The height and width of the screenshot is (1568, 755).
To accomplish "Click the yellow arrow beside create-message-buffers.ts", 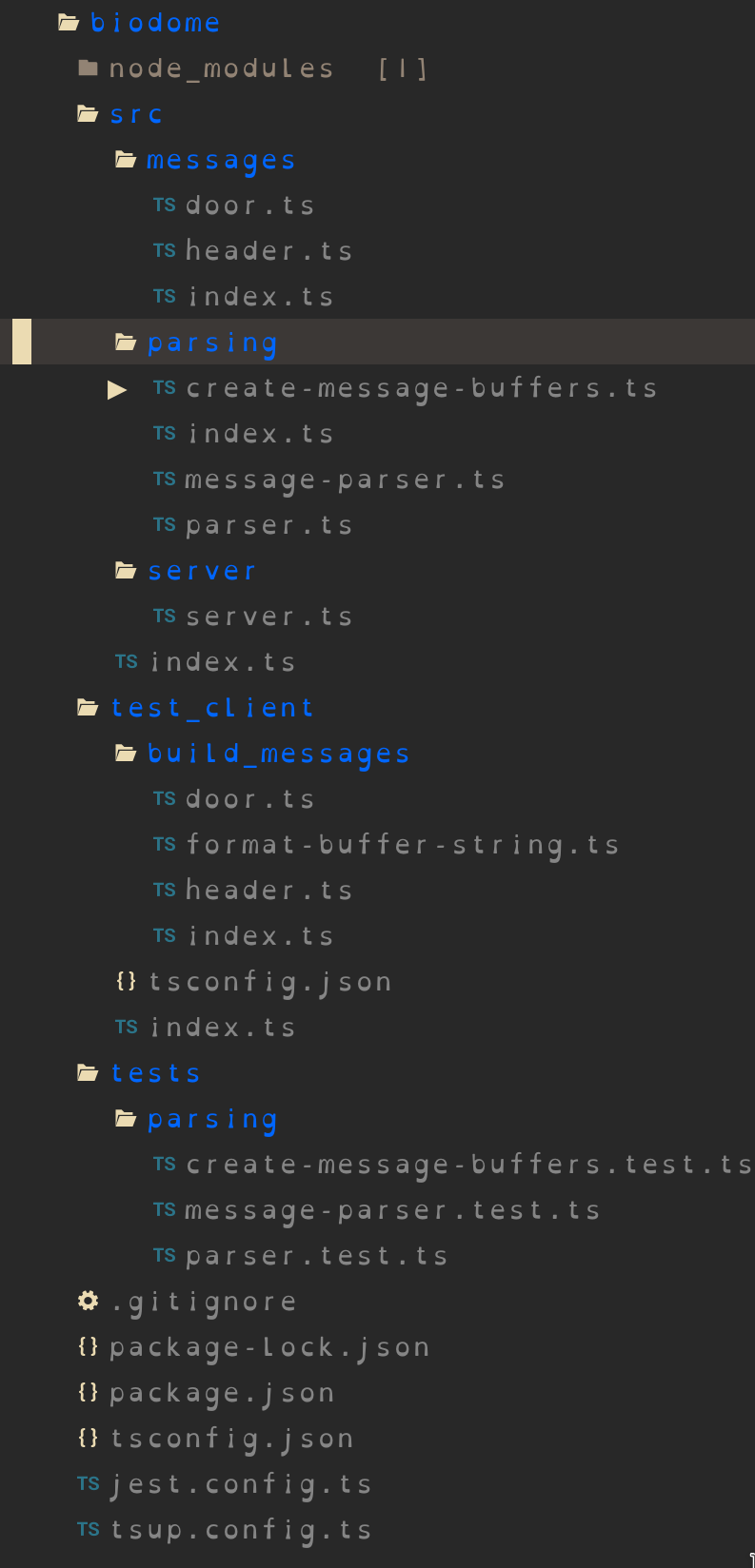I will point(118,388).
